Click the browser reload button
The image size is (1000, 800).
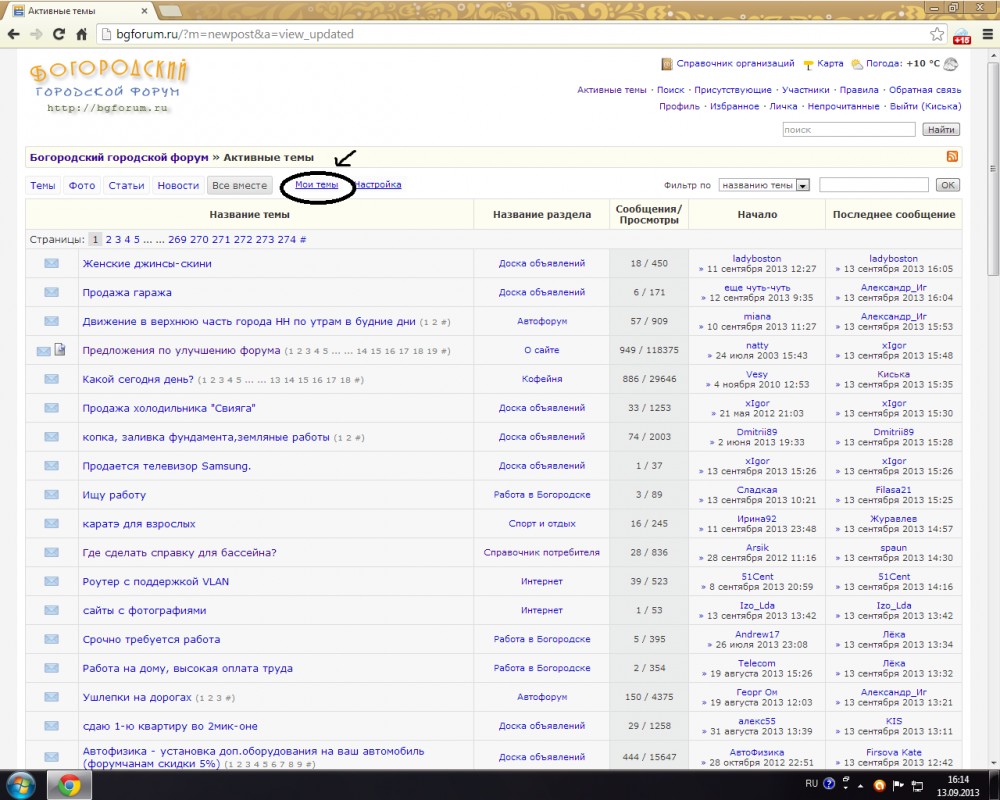58,34
